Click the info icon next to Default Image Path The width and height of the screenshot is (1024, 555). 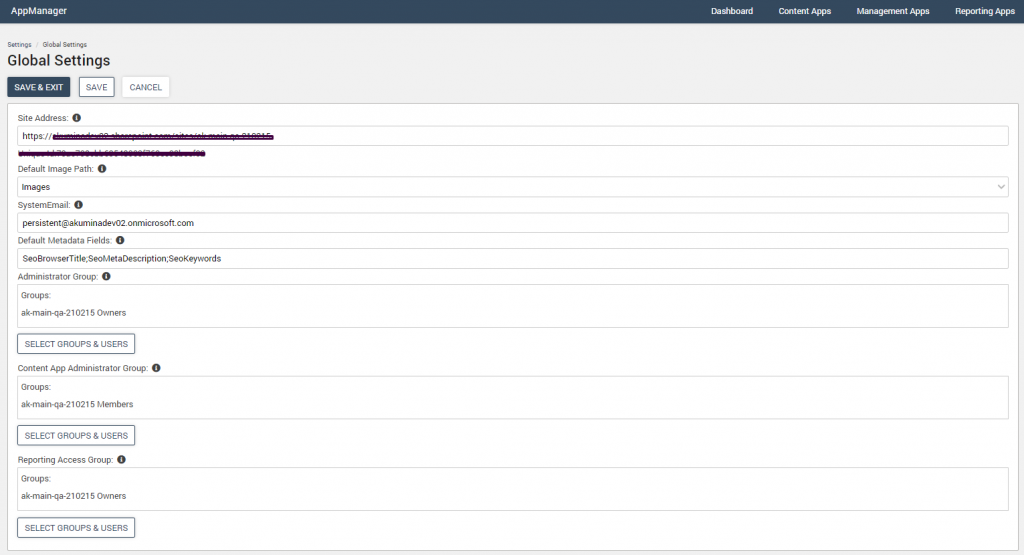(x=102, y=169)
